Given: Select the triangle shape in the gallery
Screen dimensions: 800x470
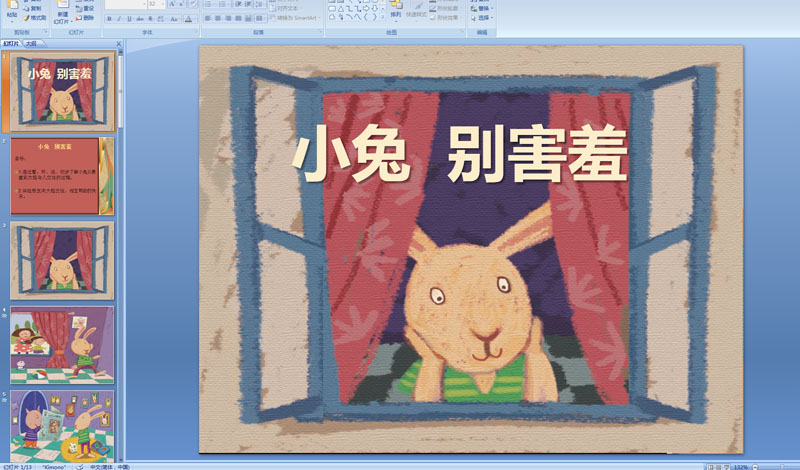Looking at the screenshot, I should point(341,9).
